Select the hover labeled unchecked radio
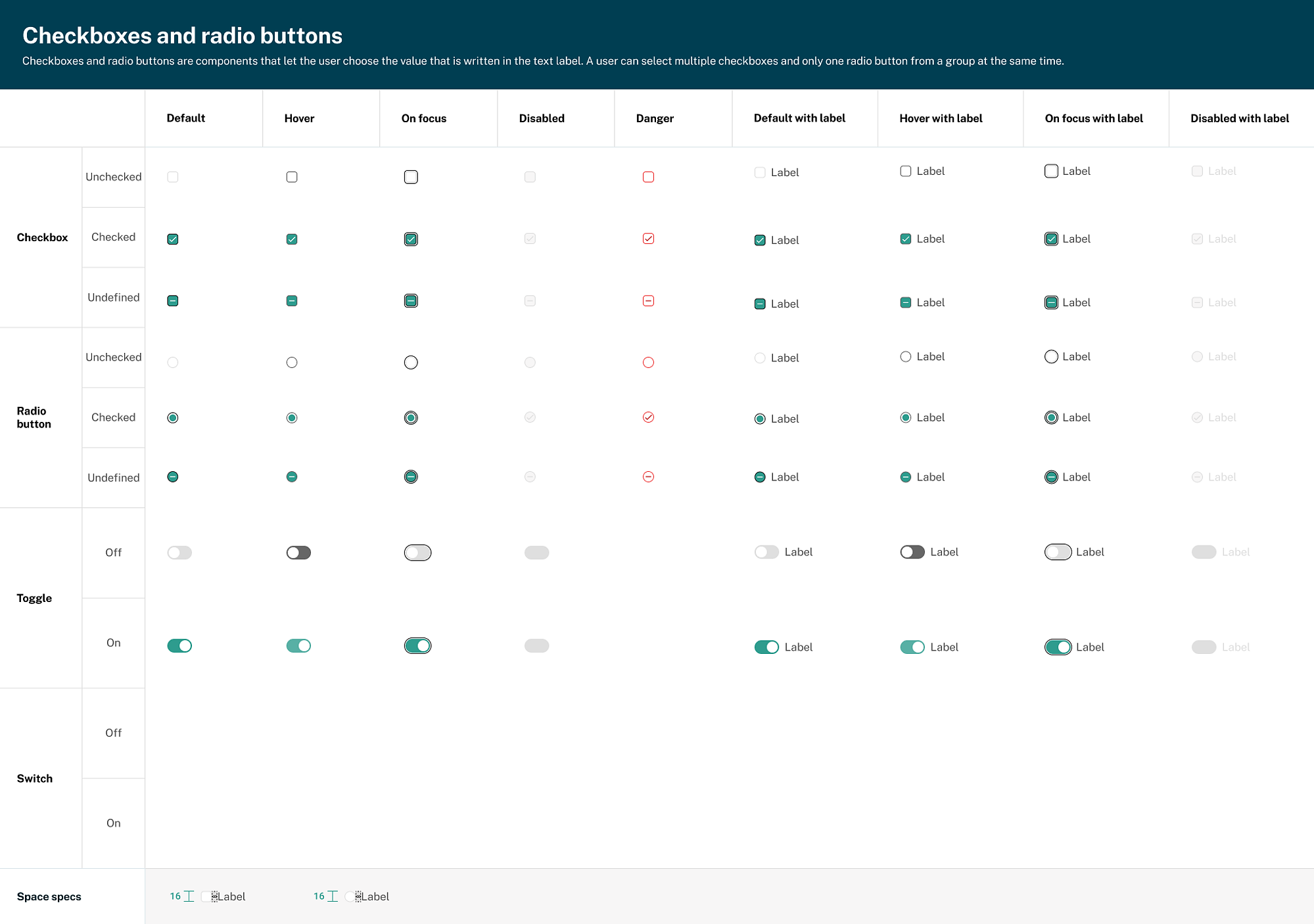The width and height of the screenshot is (1314, 924). tap(906, 357)
